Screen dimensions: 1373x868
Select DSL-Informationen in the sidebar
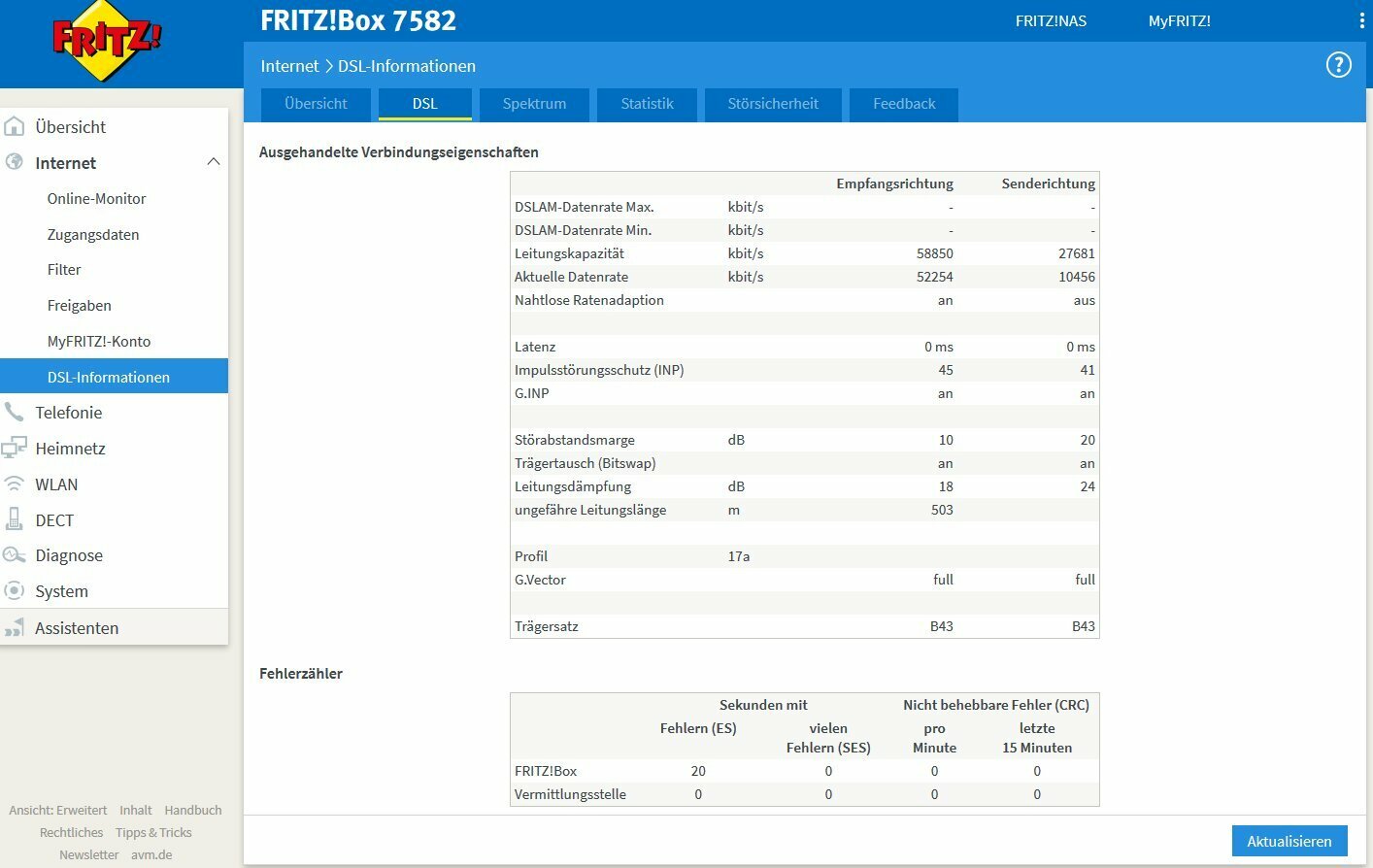(114, 377)
